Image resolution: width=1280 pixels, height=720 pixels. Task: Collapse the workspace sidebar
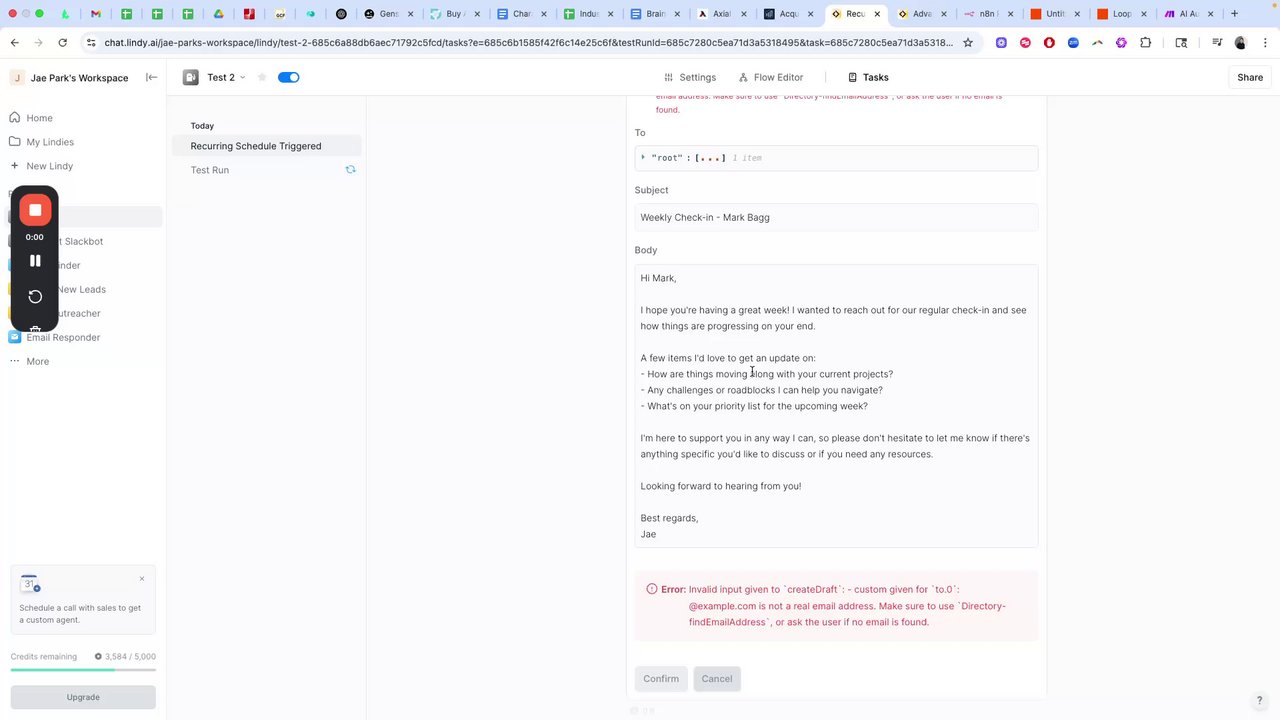point(152,77)
